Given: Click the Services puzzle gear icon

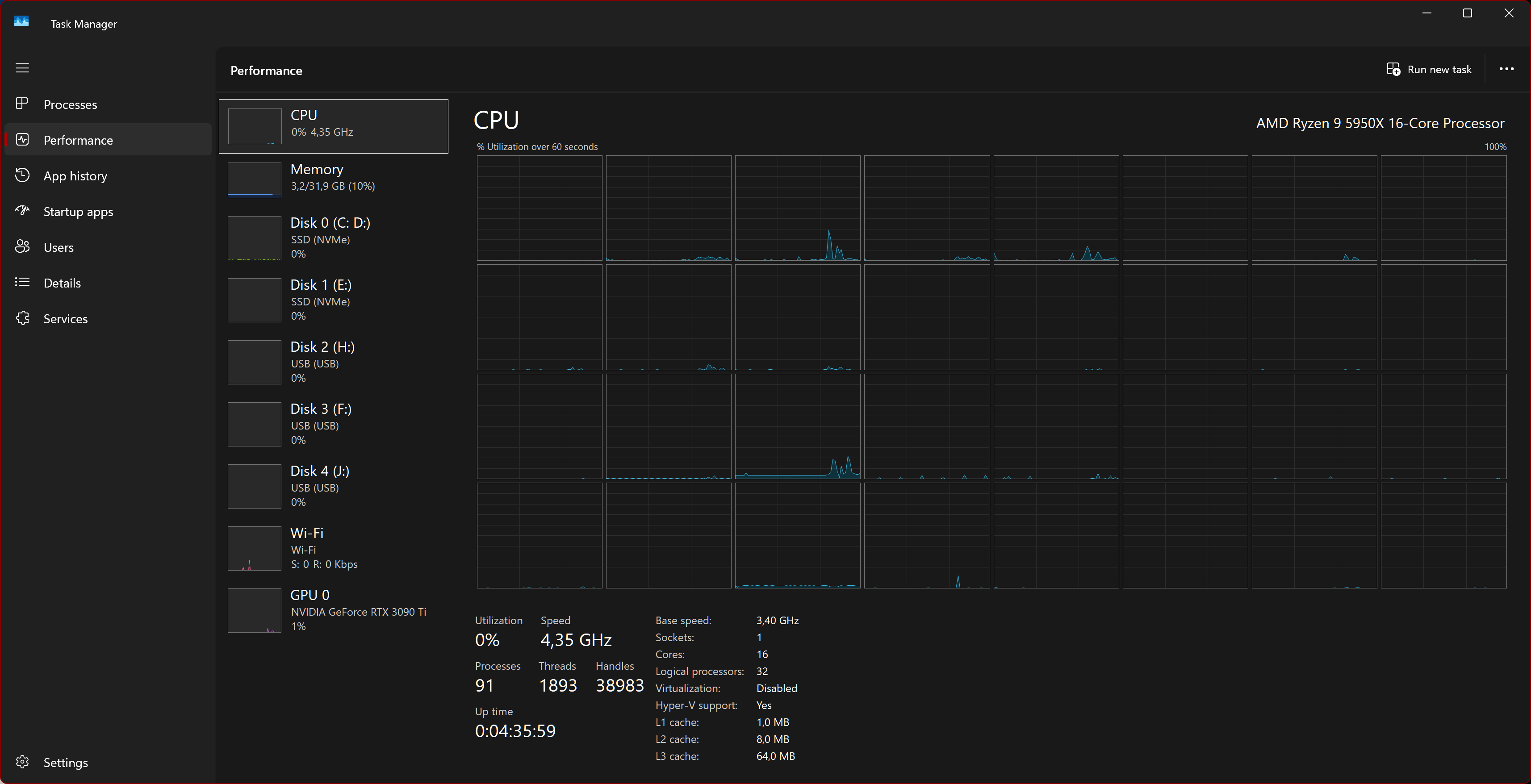Looking at the screenshot, I should 22,318.
